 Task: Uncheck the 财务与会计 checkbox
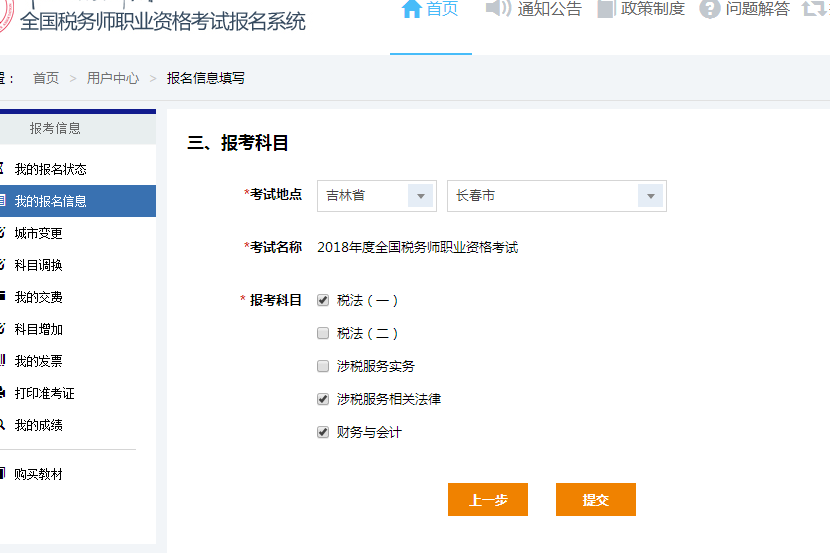(323, 432)
